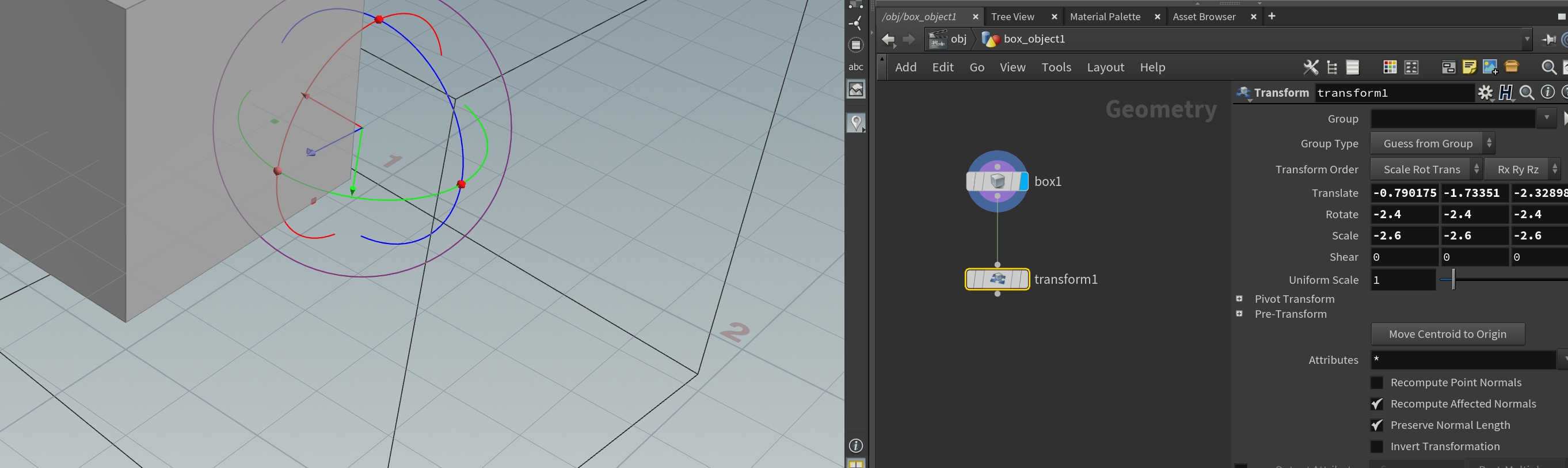Open the gear settings menu beside transform1
The width and height of the screenshot is (1568, 468).
point(1485,93)
